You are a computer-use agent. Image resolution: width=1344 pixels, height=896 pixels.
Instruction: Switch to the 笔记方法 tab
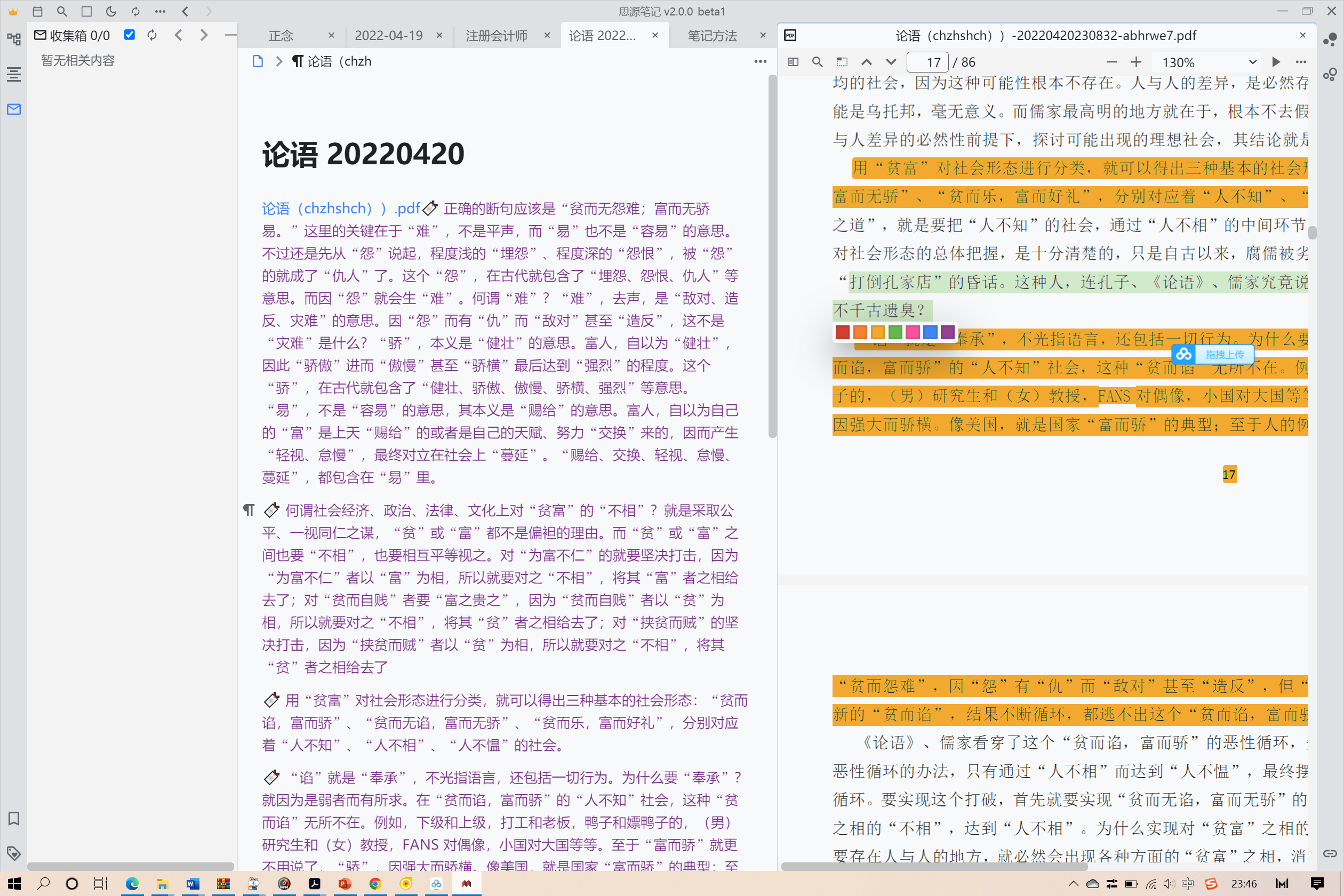(712, 35)
